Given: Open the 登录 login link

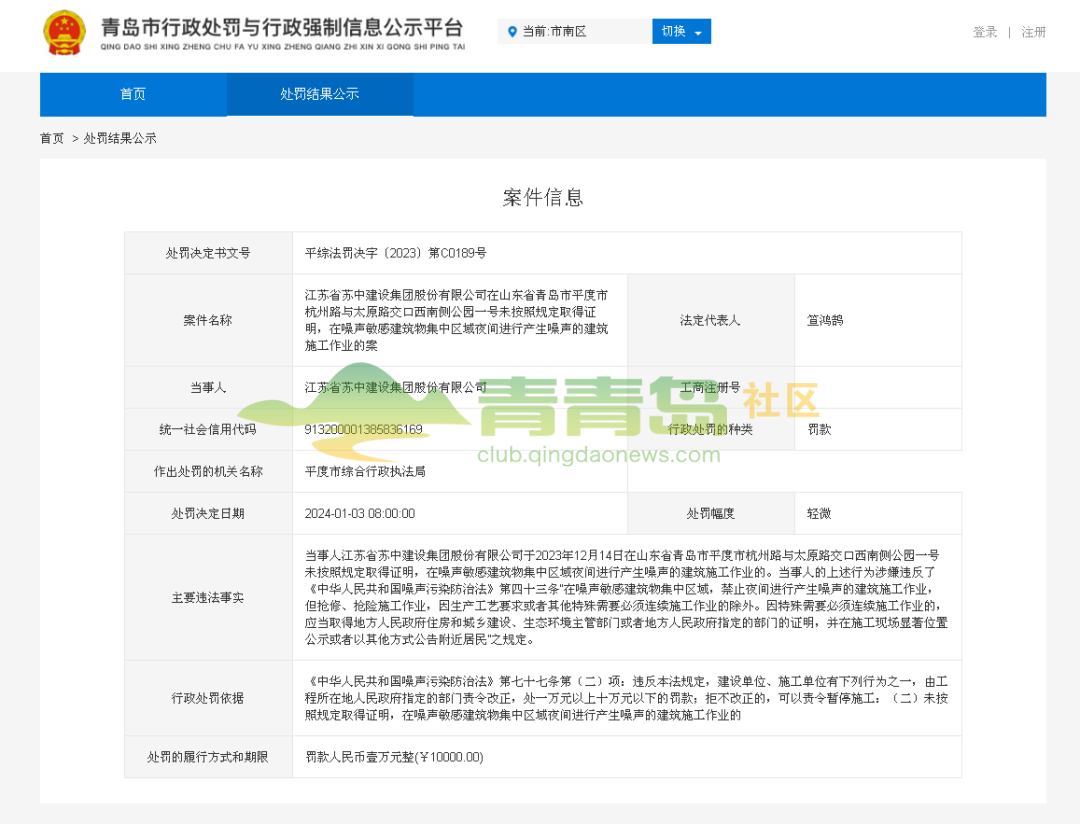Looking at the screenshot, I should 984,32.
